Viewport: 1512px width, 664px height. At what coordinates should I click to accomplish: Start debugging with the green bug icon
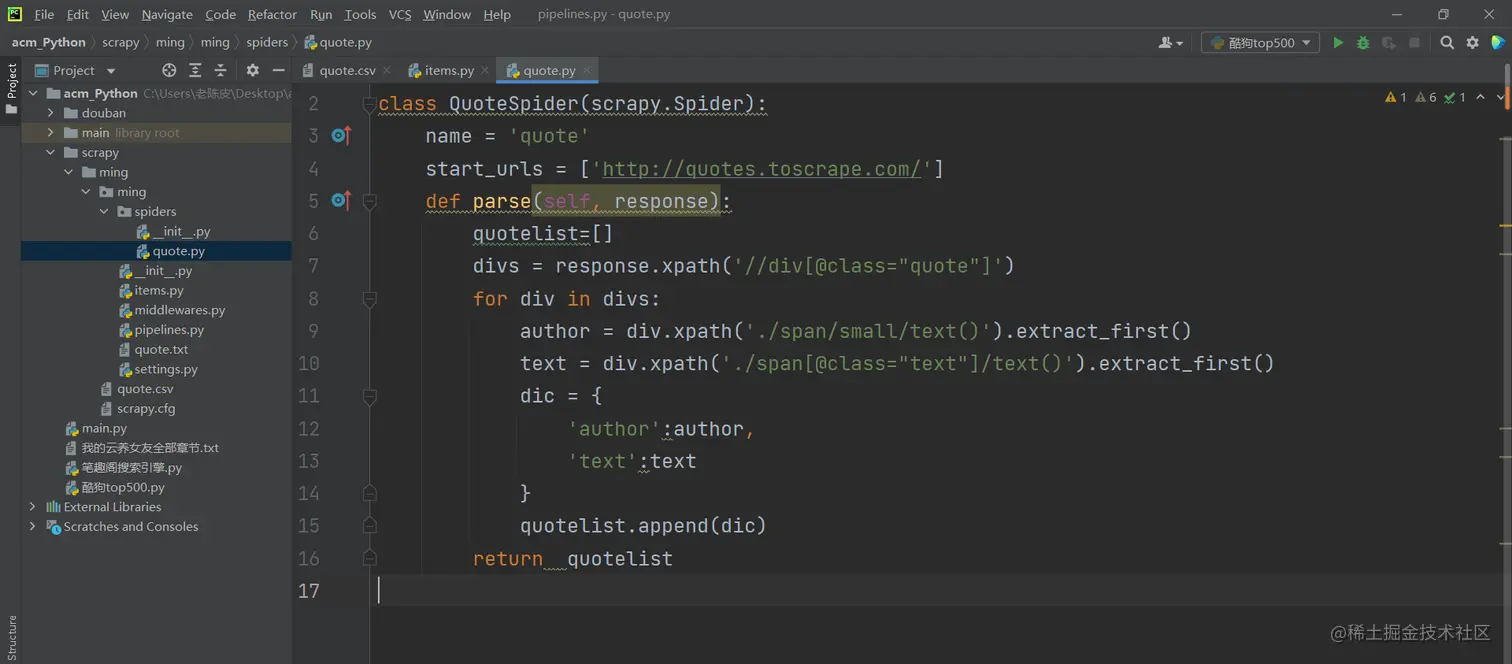coord(1363,43)
